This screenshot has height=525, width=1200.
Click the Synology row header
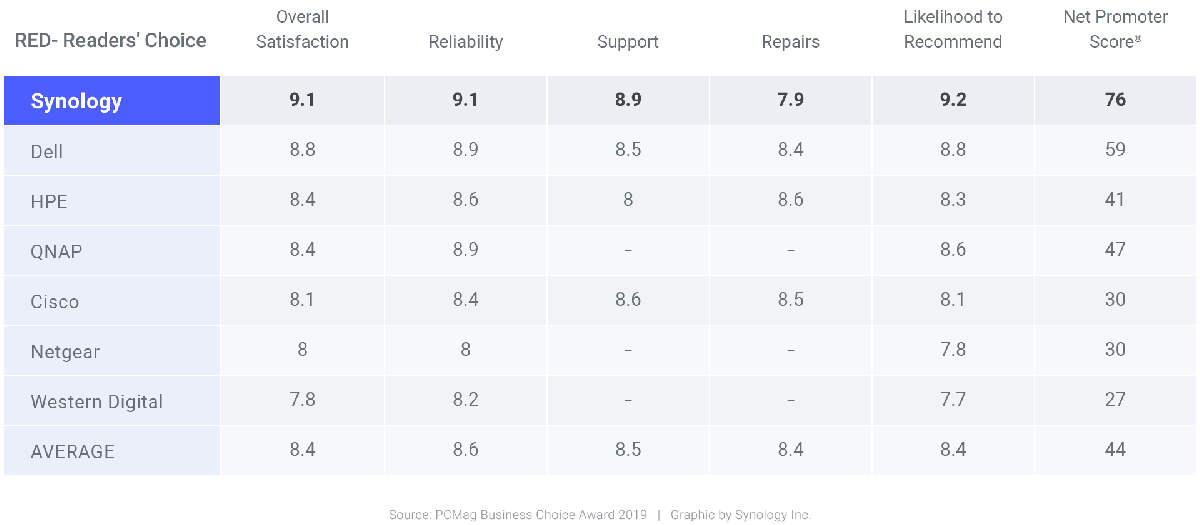tap(77, 101)
